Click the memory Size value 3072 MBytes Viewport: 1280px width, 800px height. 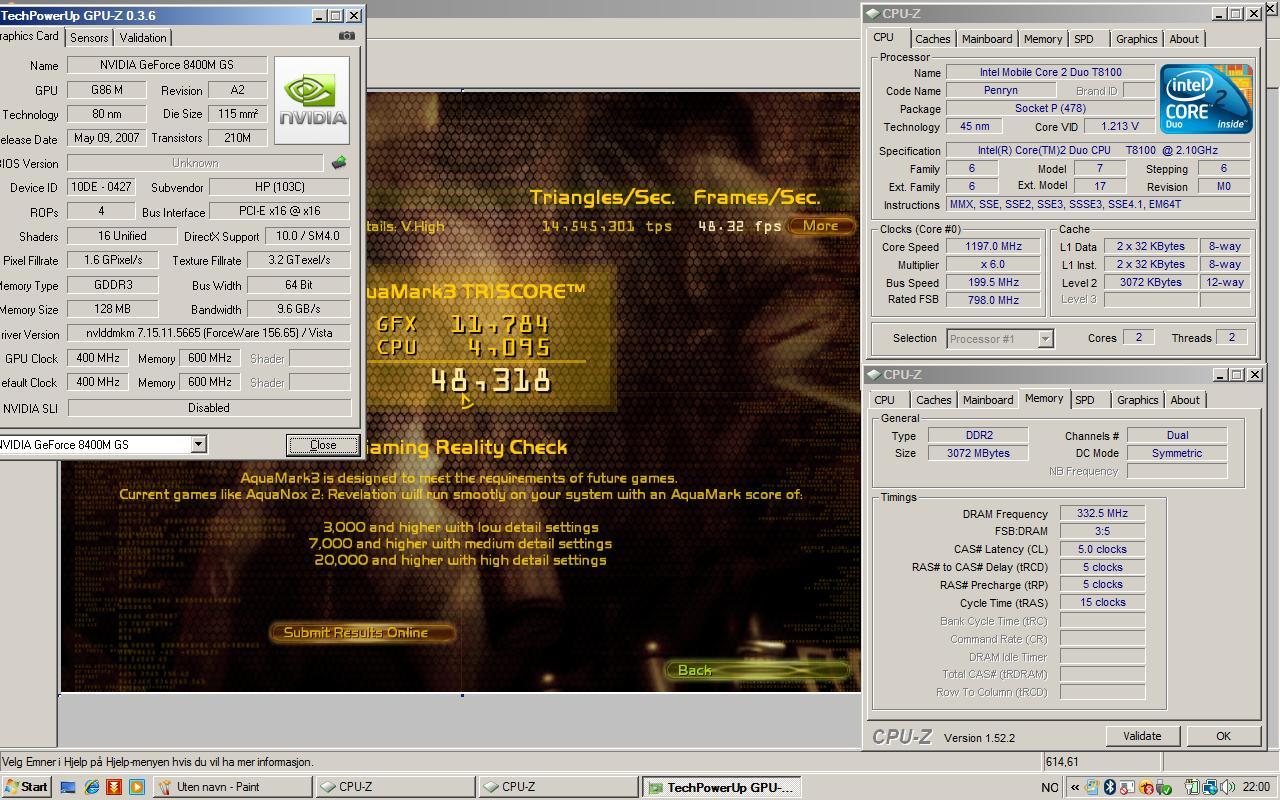pyautogui.click(x=978, y=453)
